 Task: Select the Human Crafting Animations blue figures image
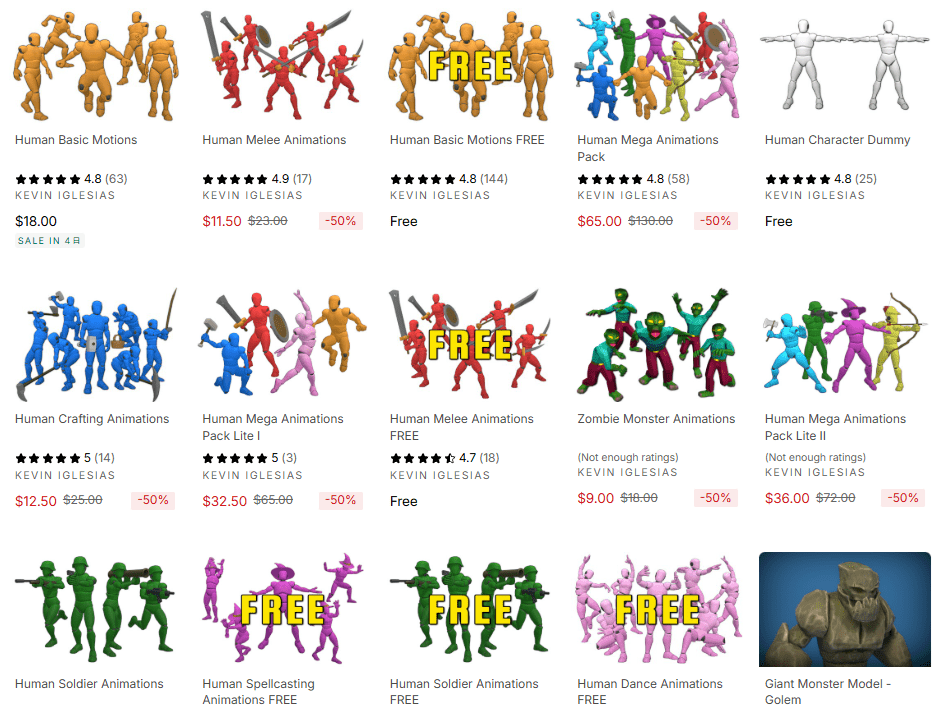[x=94, y=344]
